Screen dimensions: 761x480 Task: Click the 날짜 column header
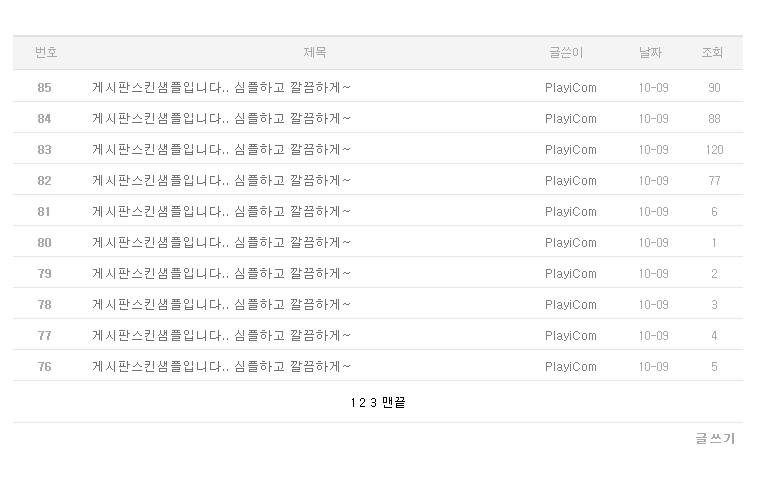pos(651,53)
